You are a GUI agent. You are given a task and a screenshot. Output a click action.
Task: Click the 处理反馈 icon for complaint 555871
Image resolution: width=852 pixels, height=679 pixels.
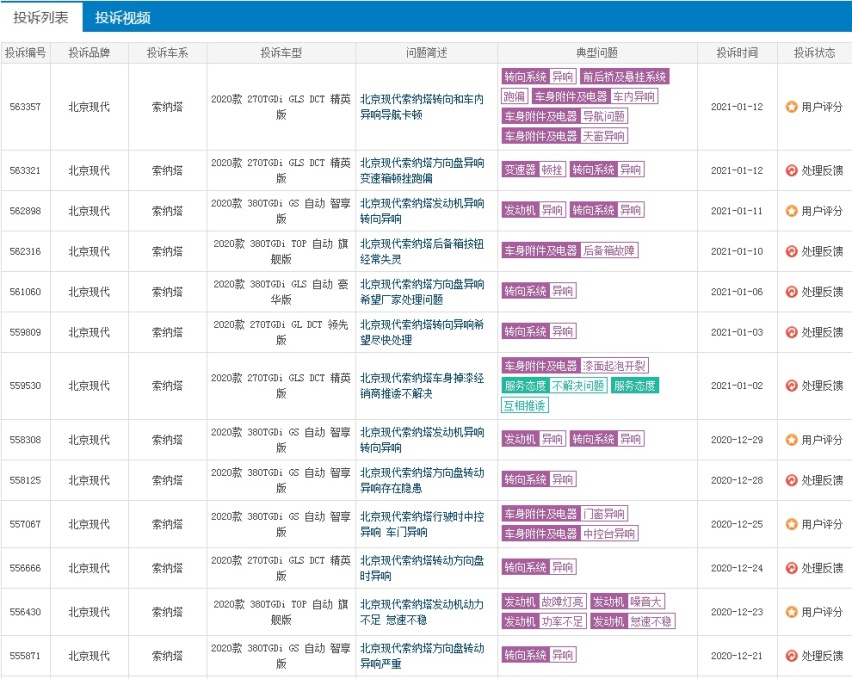791,656
